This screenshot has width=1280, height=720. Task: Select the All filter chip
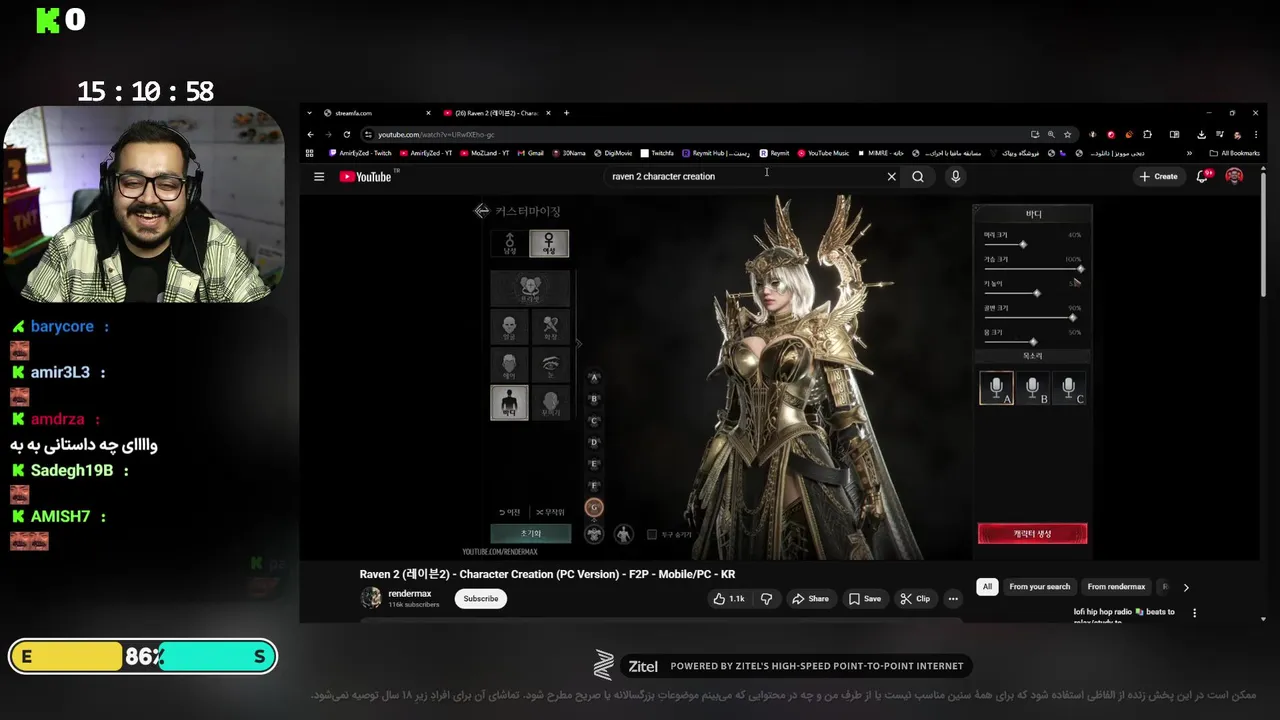(987, 587)
